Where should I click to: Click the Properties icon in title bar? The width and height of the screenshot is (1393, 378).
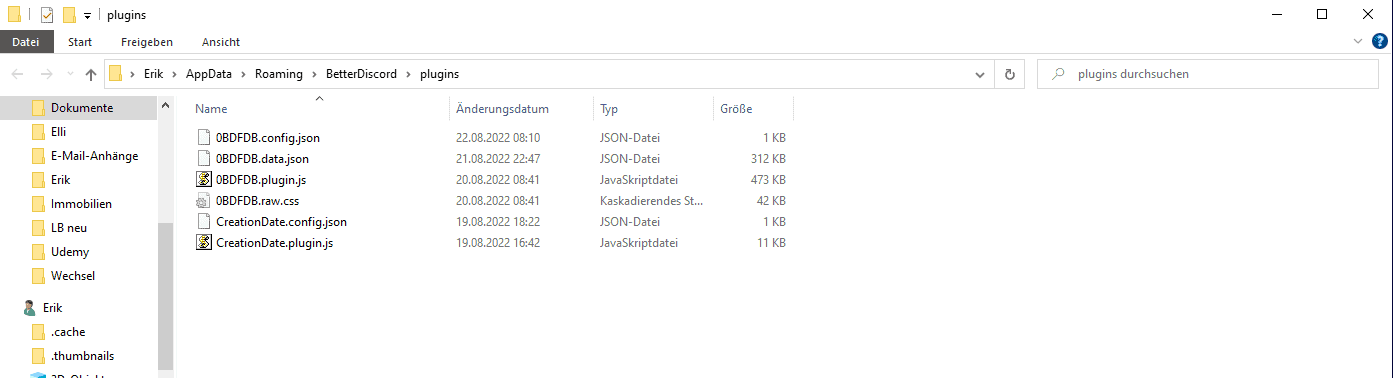[47, 15]
